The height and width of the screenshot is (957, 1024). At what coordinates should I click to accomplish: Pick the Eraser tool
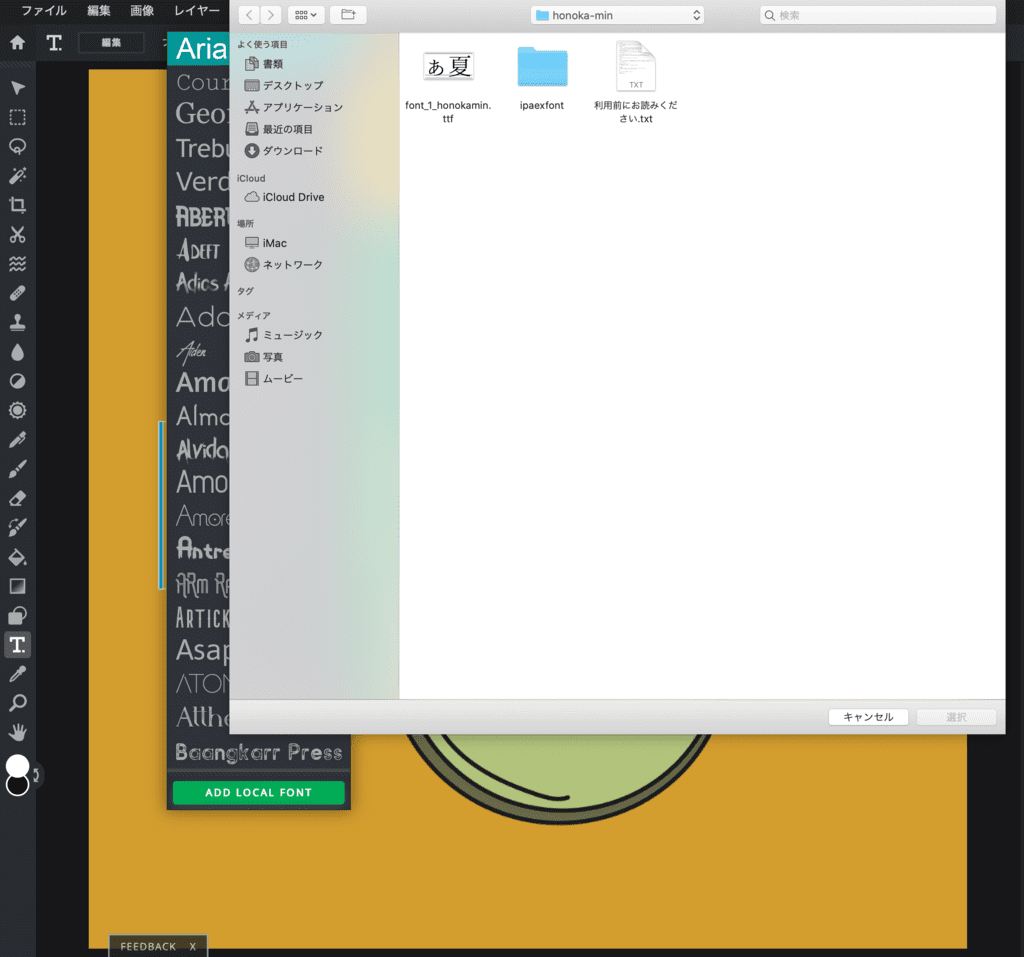(16, 497)
